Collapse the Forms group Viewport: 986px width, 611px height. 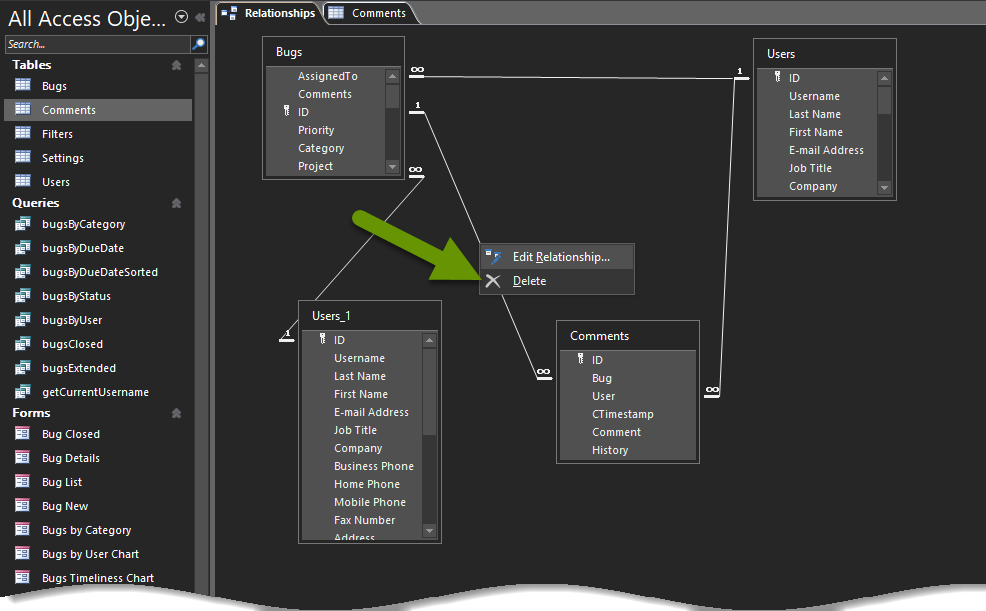177,413
